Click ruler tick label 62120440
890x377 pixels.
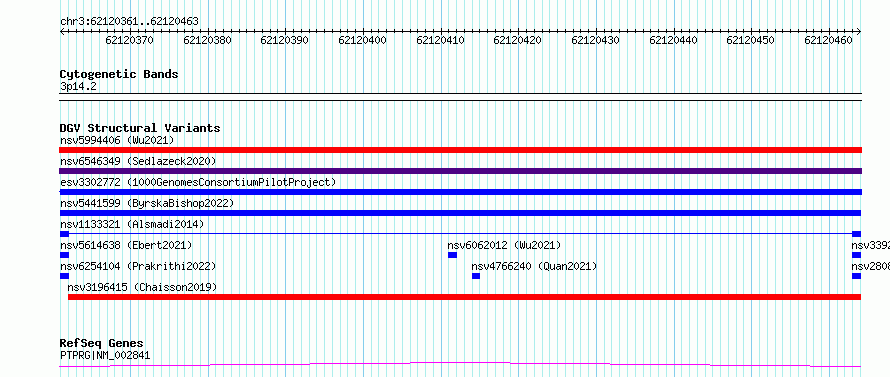coord(673,40)
